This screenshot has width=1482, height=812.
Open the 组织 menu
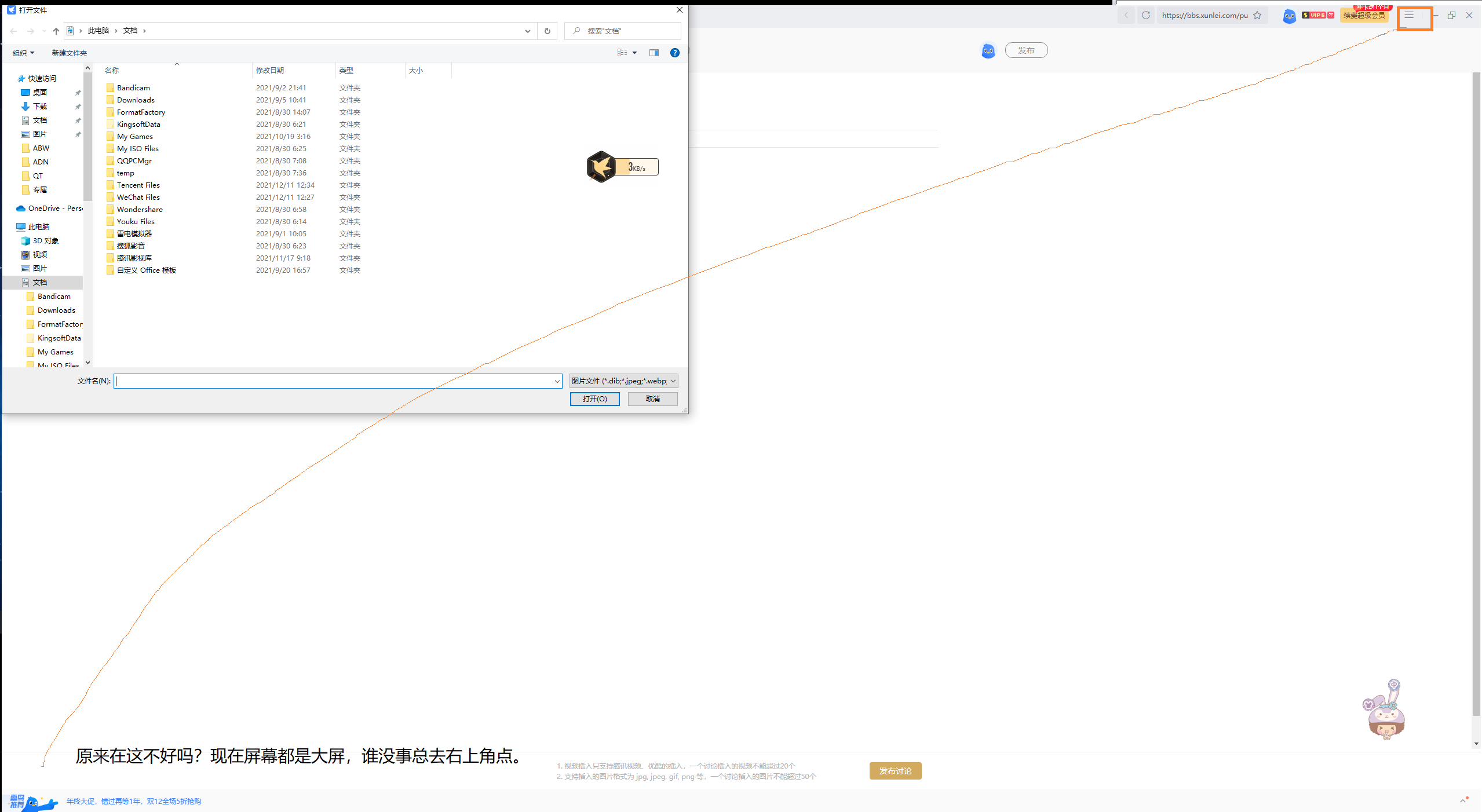point(23,53)
